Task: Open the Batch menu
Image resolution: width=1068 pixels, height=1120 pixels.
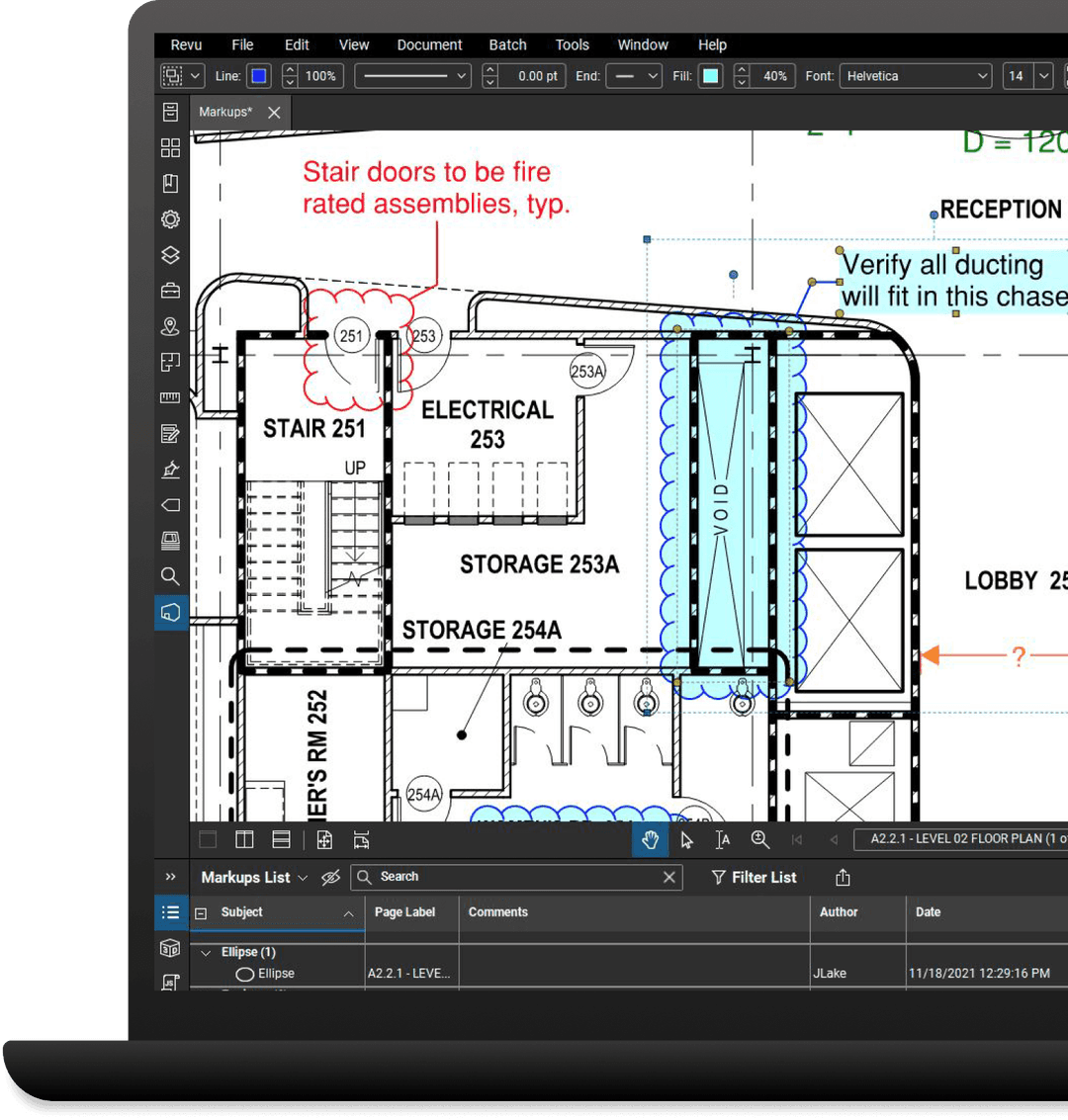Action: 507,44
